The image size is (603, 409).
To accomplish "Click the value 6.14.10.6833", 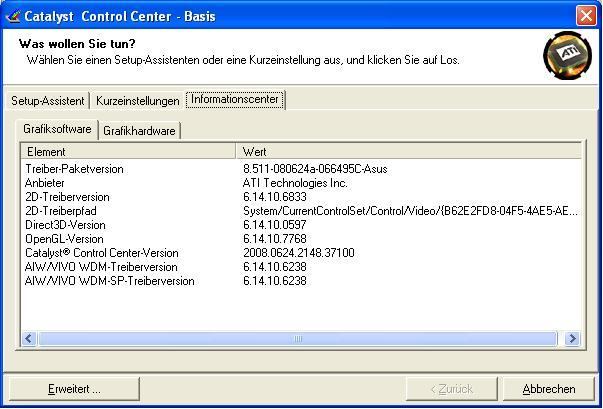I will pyautogui.click(x=275, y=197).
